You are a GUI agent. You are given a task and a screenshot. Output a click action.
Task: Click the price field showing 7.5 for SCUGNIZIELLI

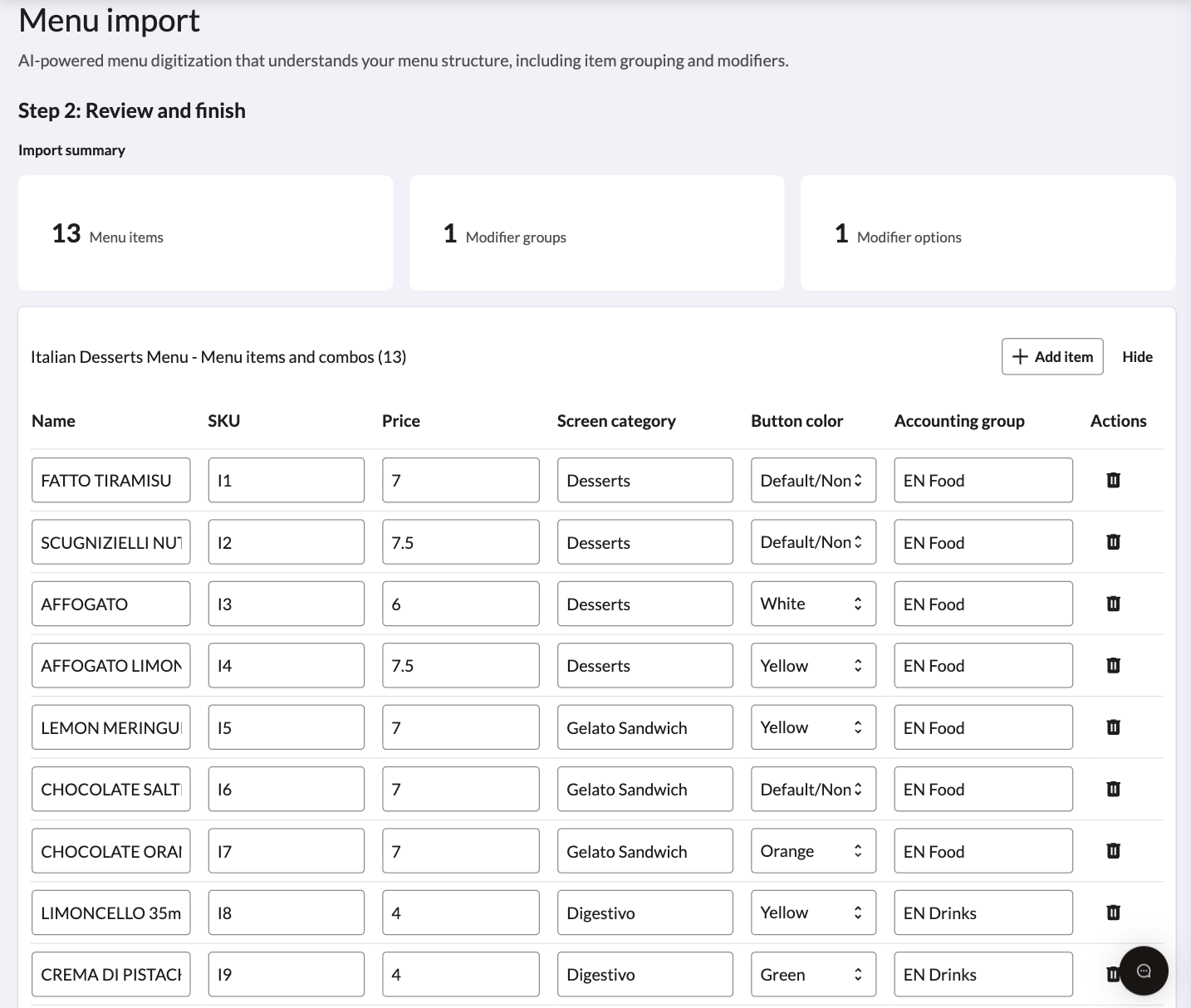coord(460,541)
